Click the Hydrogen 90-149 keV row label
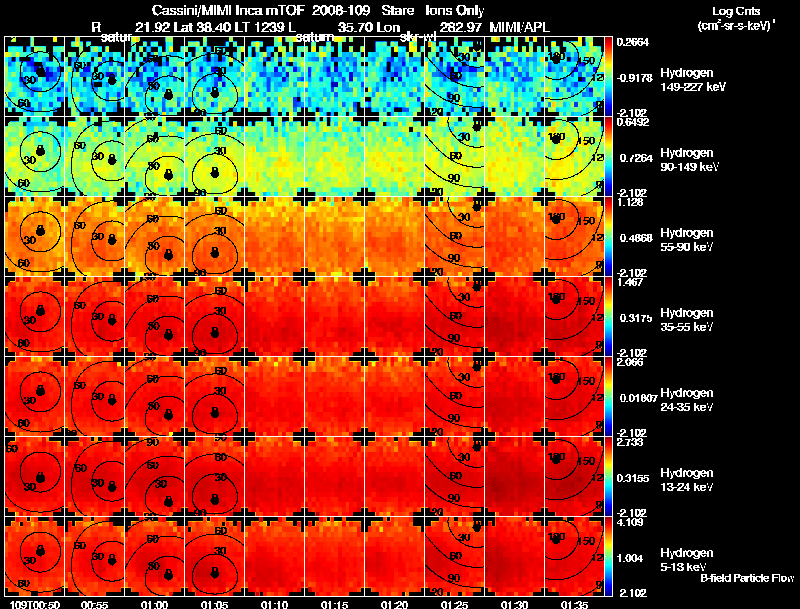The width and height of the screenshot is (800, 609). tap(689, 160)
